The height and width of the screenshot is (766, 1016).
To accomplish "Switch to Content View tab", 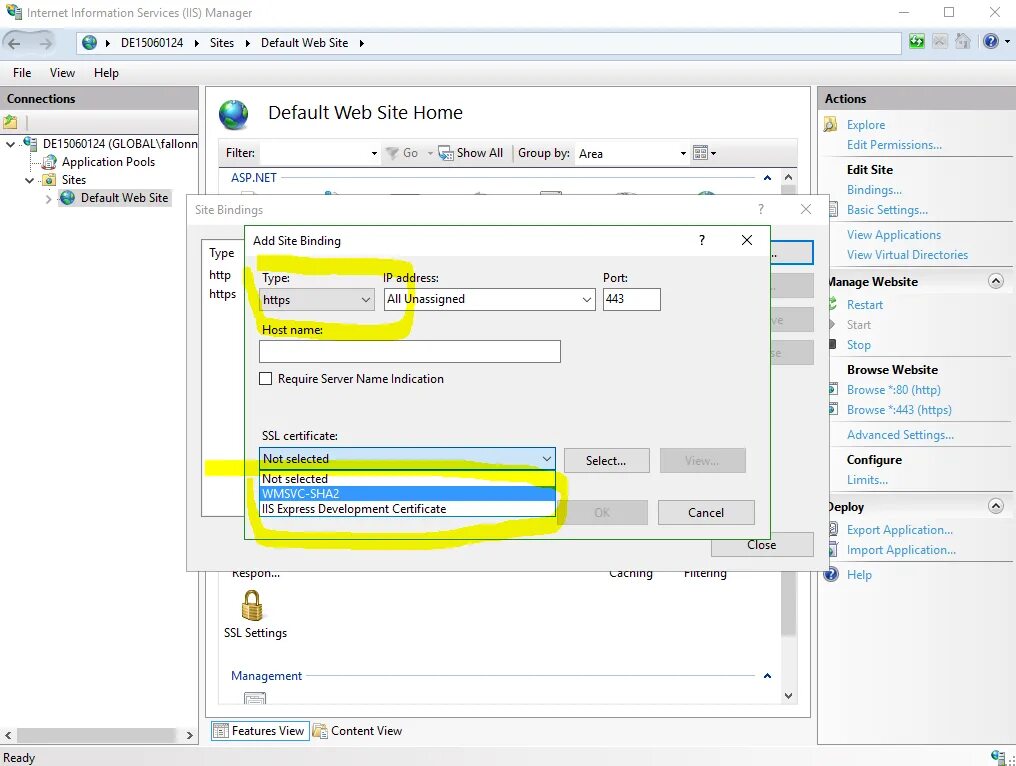I will [358, 730].
